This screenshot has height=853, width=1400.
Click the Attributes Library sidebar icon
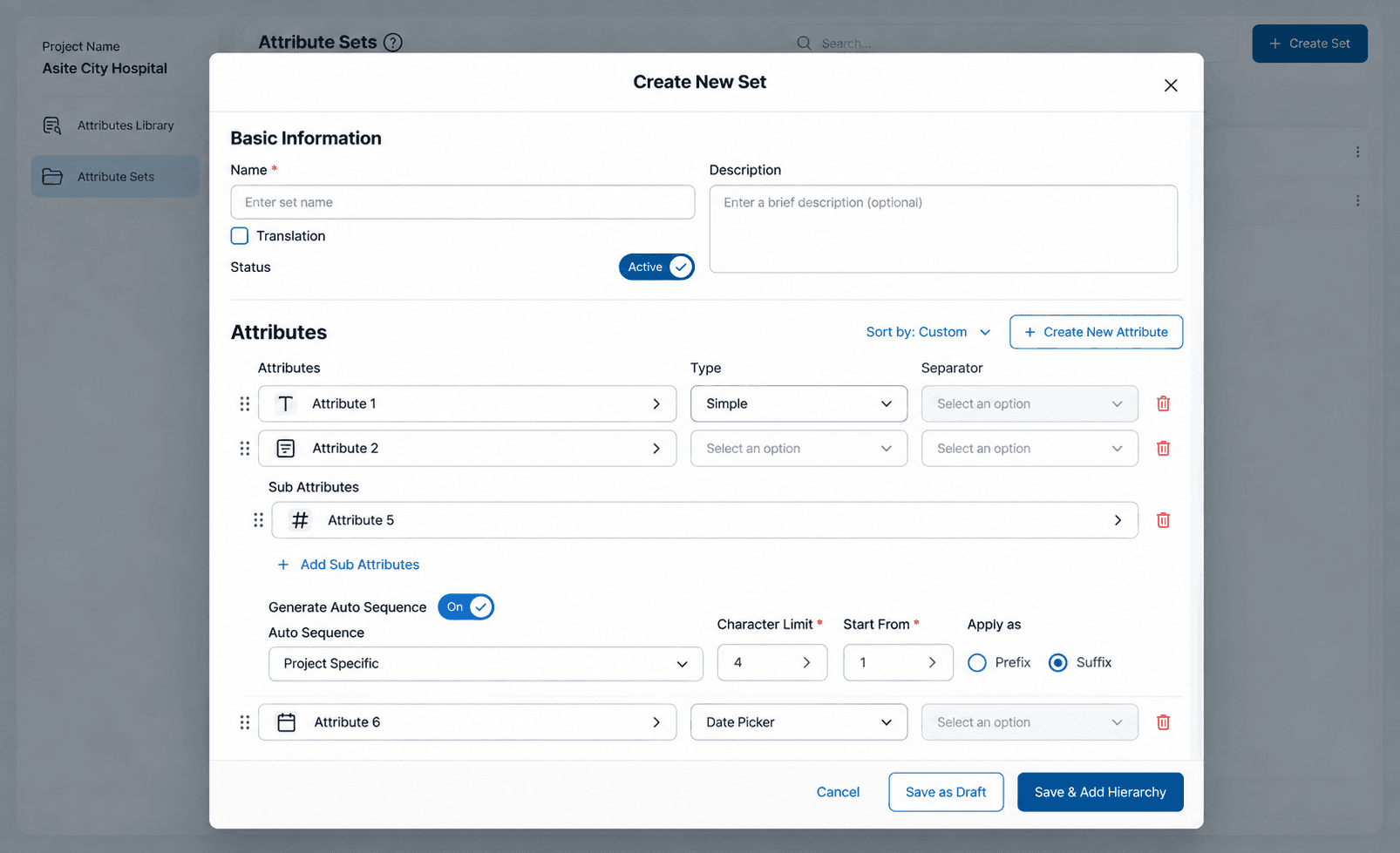[x=52, y=125]
